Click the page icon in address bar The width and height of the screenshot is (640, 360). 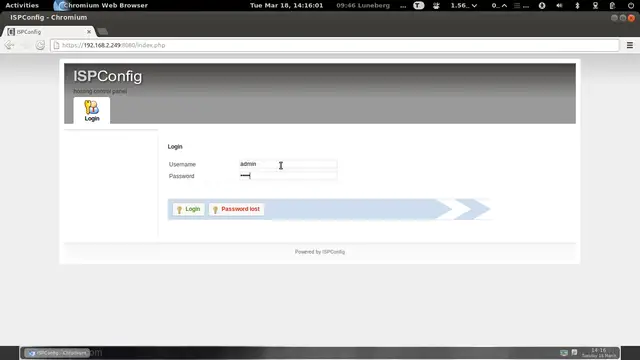pyautogui.click(x=56, y=45)
